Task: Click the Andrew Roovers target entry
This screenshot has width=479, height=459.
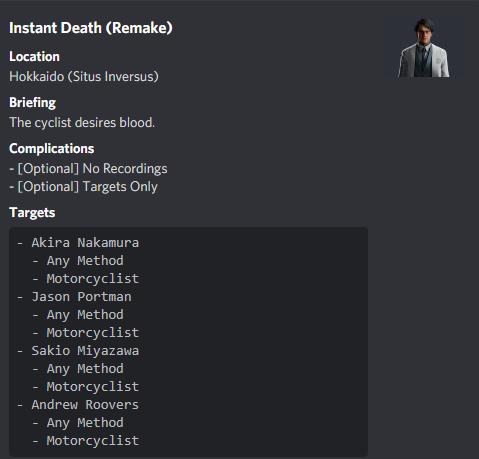Action: click(85, 405)
